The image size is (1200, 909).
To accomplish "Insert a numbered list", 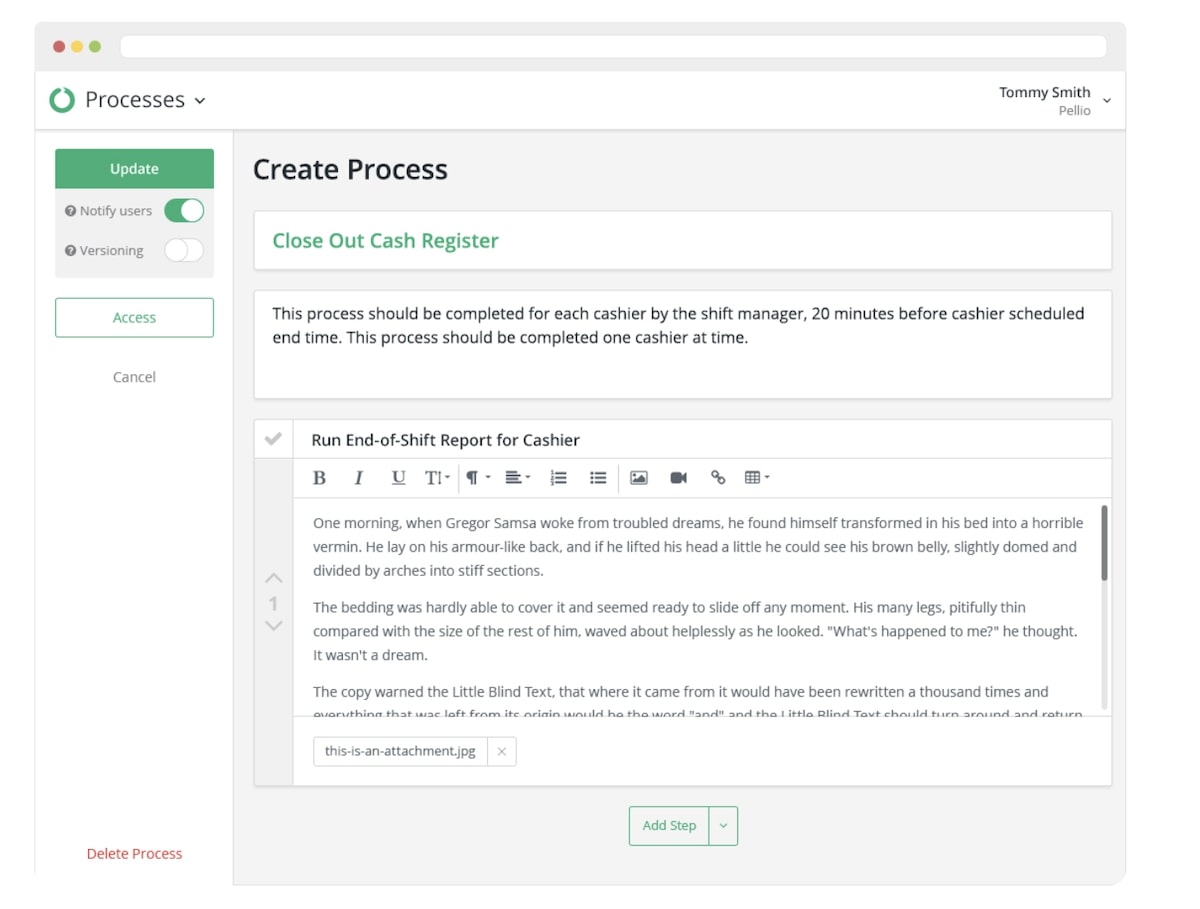I will click(559, 478).
